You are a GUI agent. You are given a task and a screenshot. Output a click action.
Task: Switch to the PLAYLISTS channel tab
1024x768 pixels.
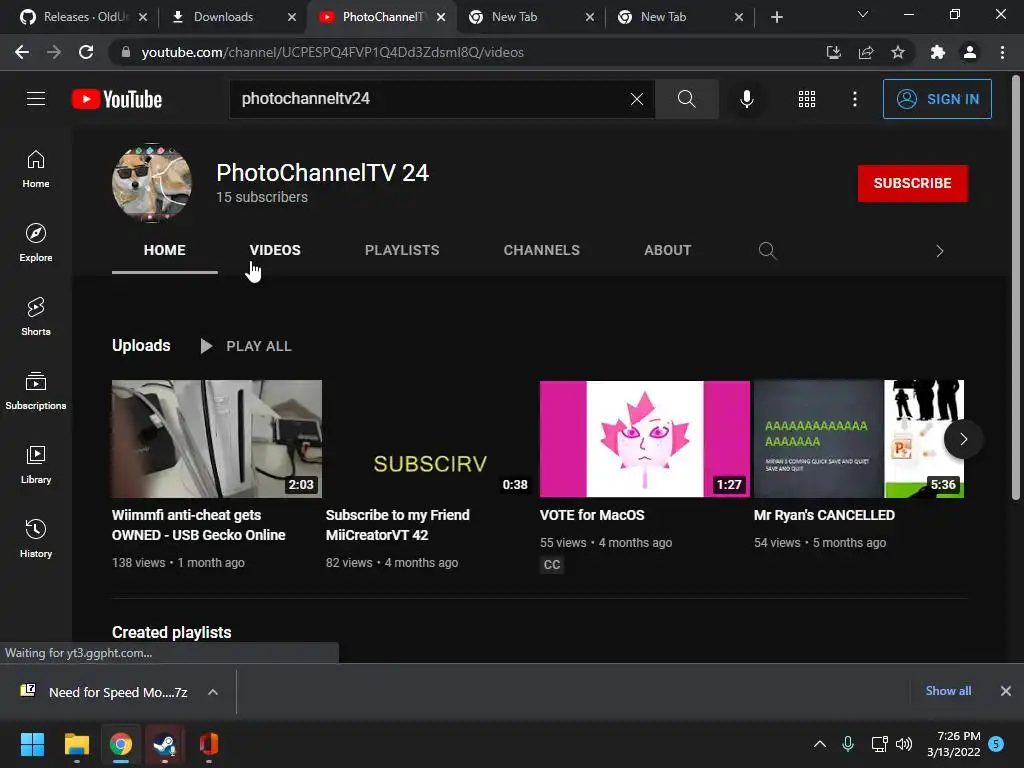(402, 250)
